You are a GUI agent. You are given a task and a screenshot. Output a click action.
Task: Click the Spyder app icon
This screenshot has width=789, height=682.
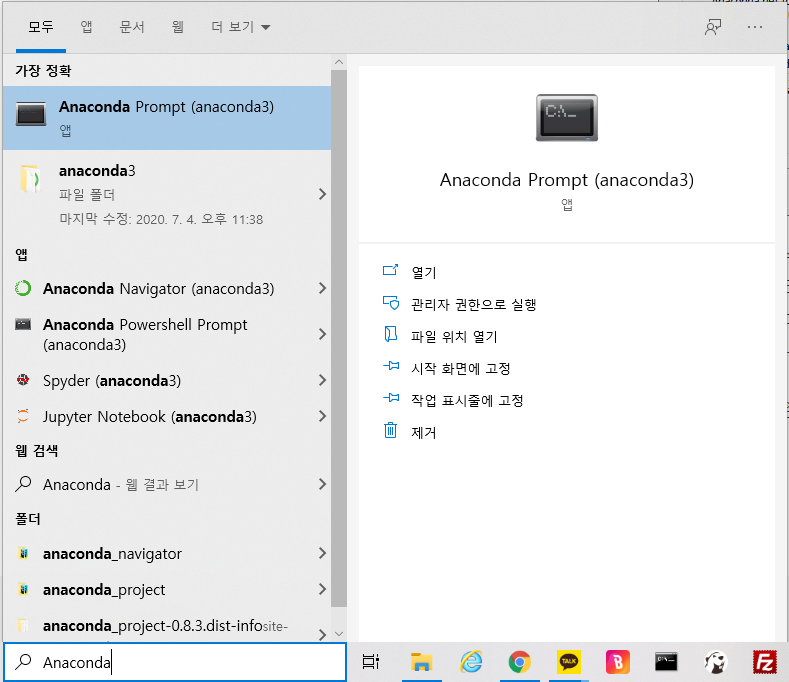[x=23, y=380]
